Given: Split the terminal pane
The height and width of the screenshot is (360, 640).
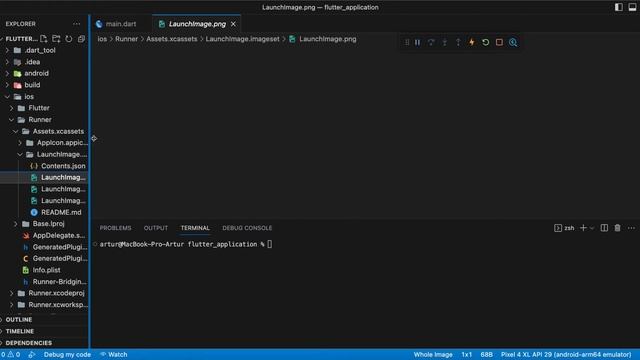Looking at the screenshot, I should coord(604,228).
